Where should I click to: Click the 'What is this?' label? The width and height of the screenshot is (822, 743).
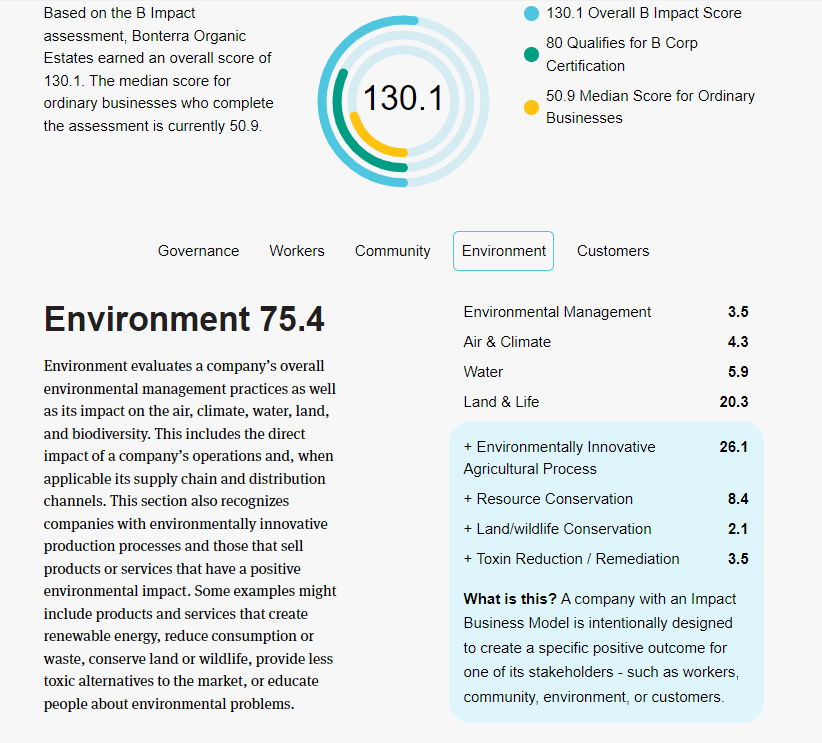point(510,599)
